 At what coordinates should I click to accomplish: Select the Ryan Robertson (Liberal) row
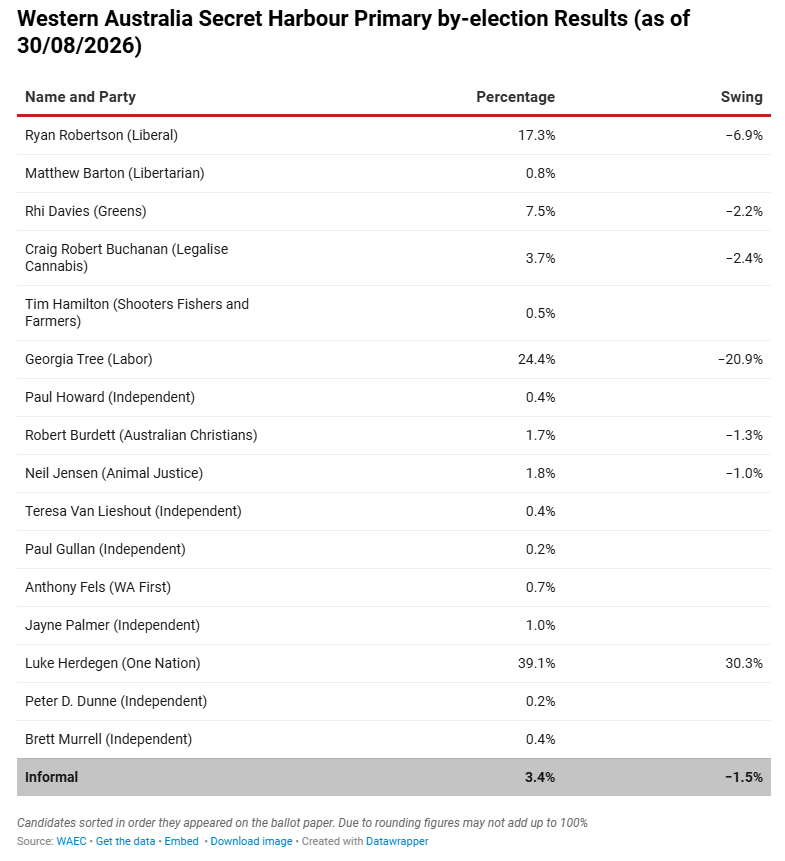[394, 136]
